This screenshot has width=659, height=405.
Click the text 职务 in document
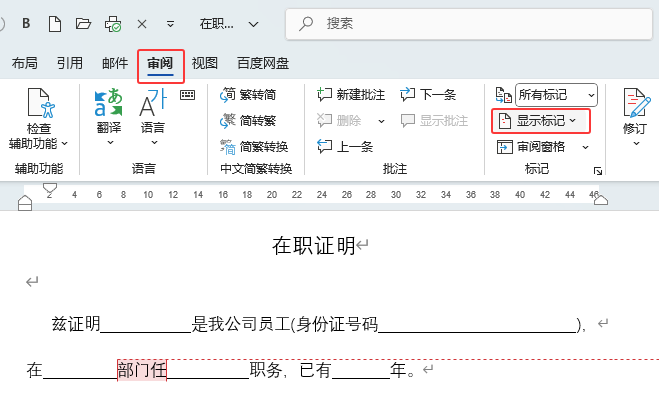[x=266, y=370]
